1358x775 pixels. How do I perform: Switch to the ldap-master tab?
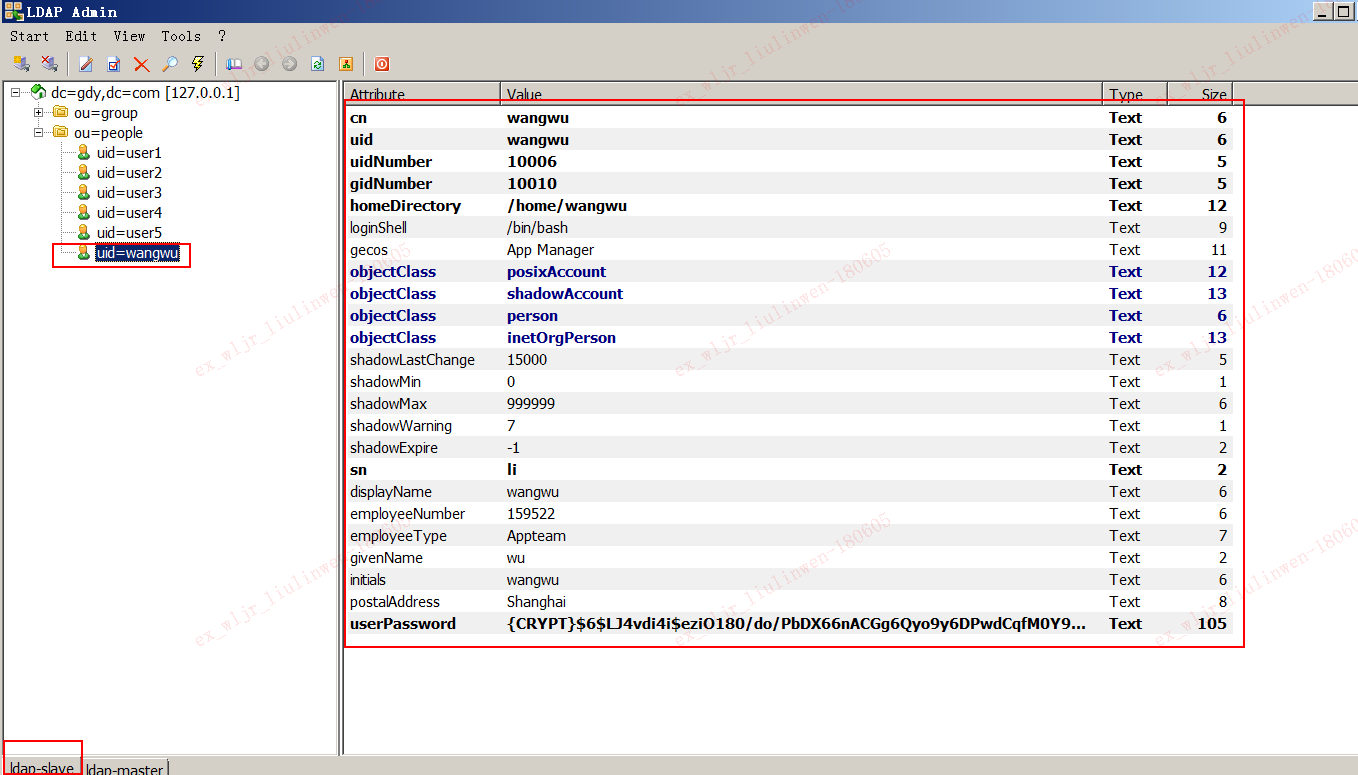pos(126,768)
